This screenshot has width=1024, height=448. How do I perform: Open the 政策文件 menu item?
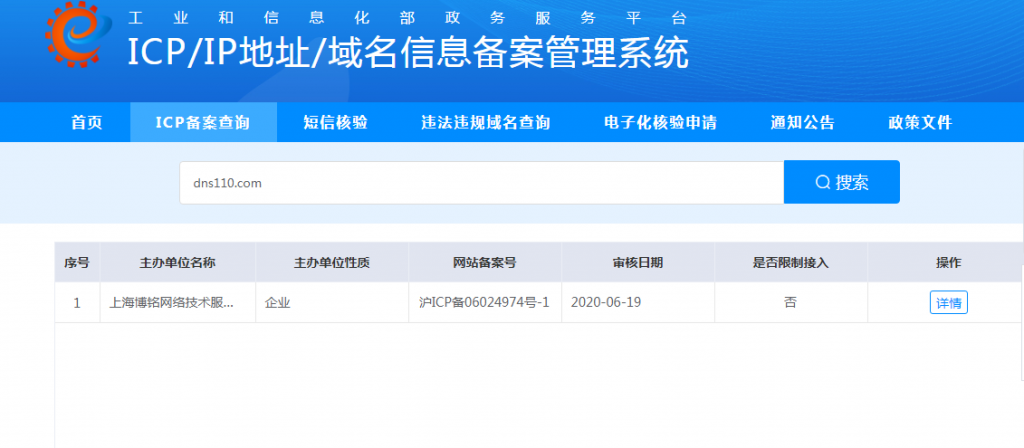tap(920, 123)
